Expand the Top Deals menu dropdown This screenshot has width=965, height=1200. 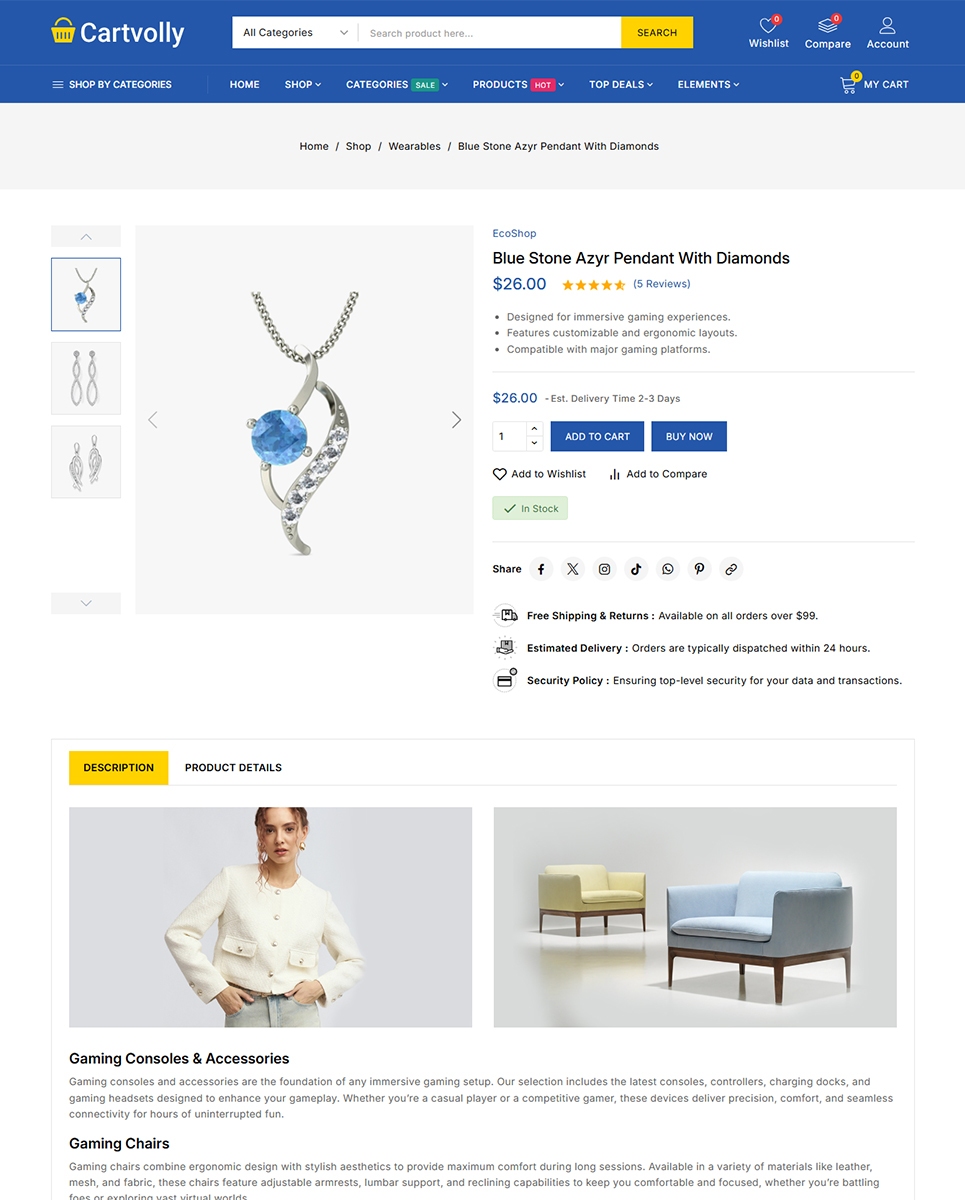[621, 84]
